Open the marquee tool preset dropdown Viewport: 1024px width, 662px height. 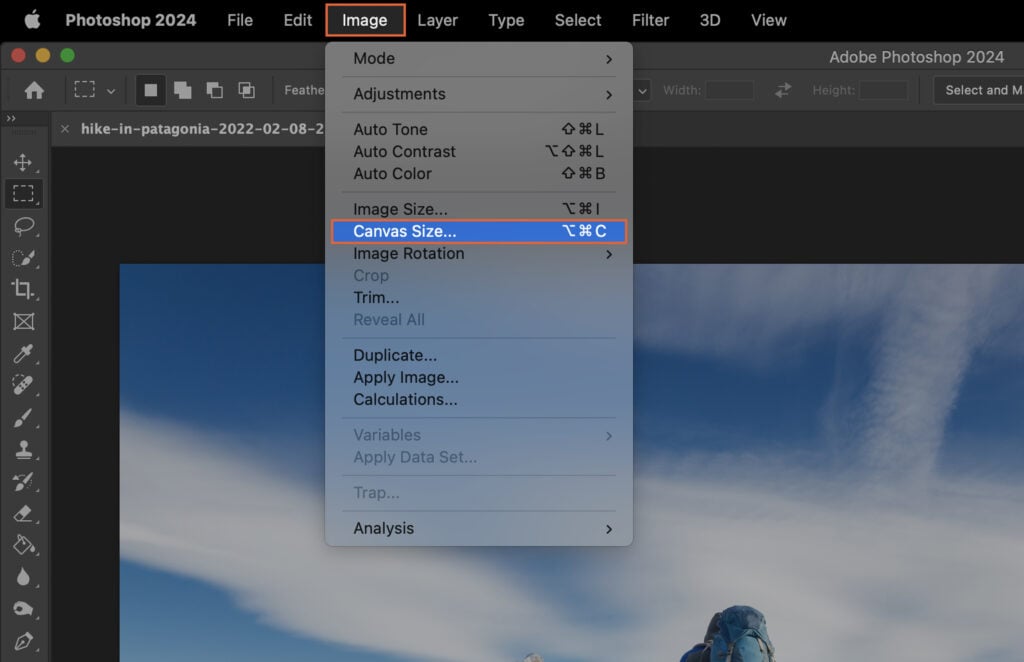(110, 90)
